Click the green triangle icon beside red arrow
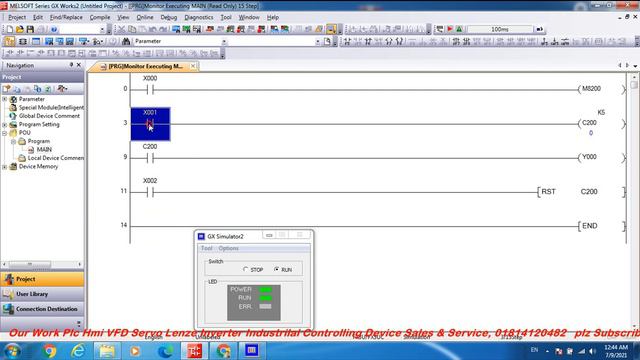This screenshot has height=360, width=640. click(459, 29)
